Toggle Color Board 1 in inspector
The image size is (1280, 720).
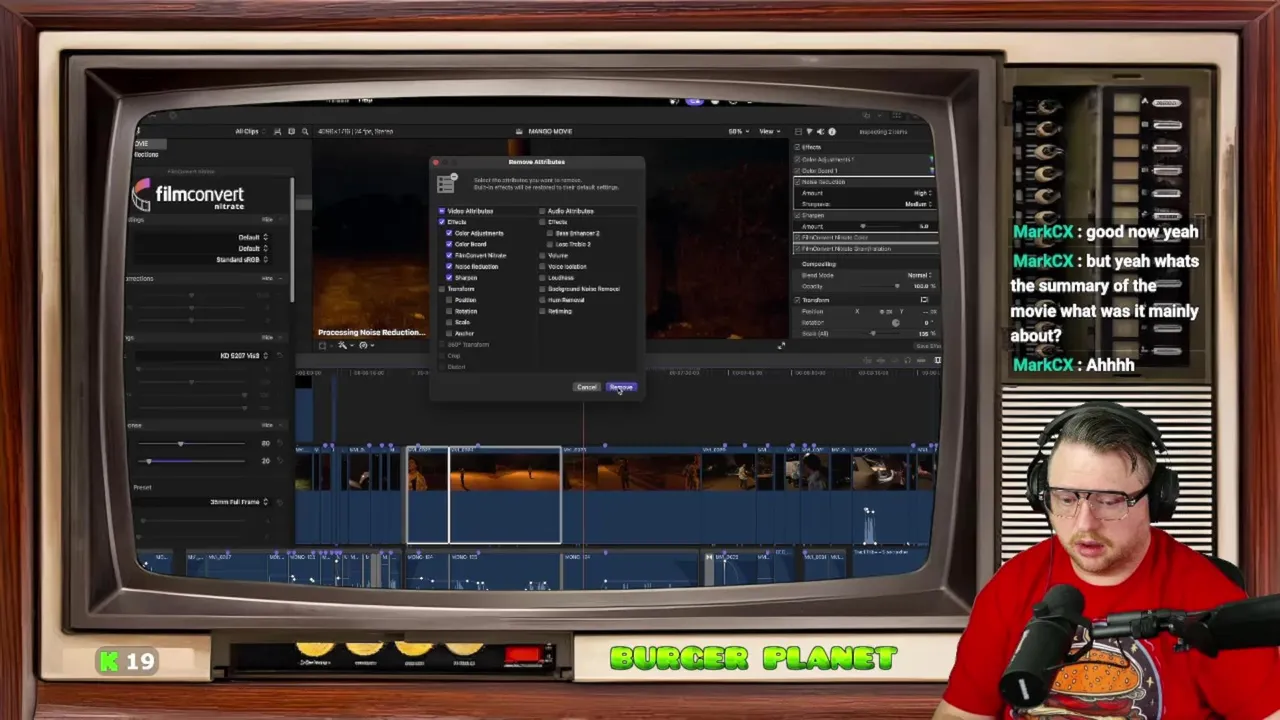pos(798,170)
